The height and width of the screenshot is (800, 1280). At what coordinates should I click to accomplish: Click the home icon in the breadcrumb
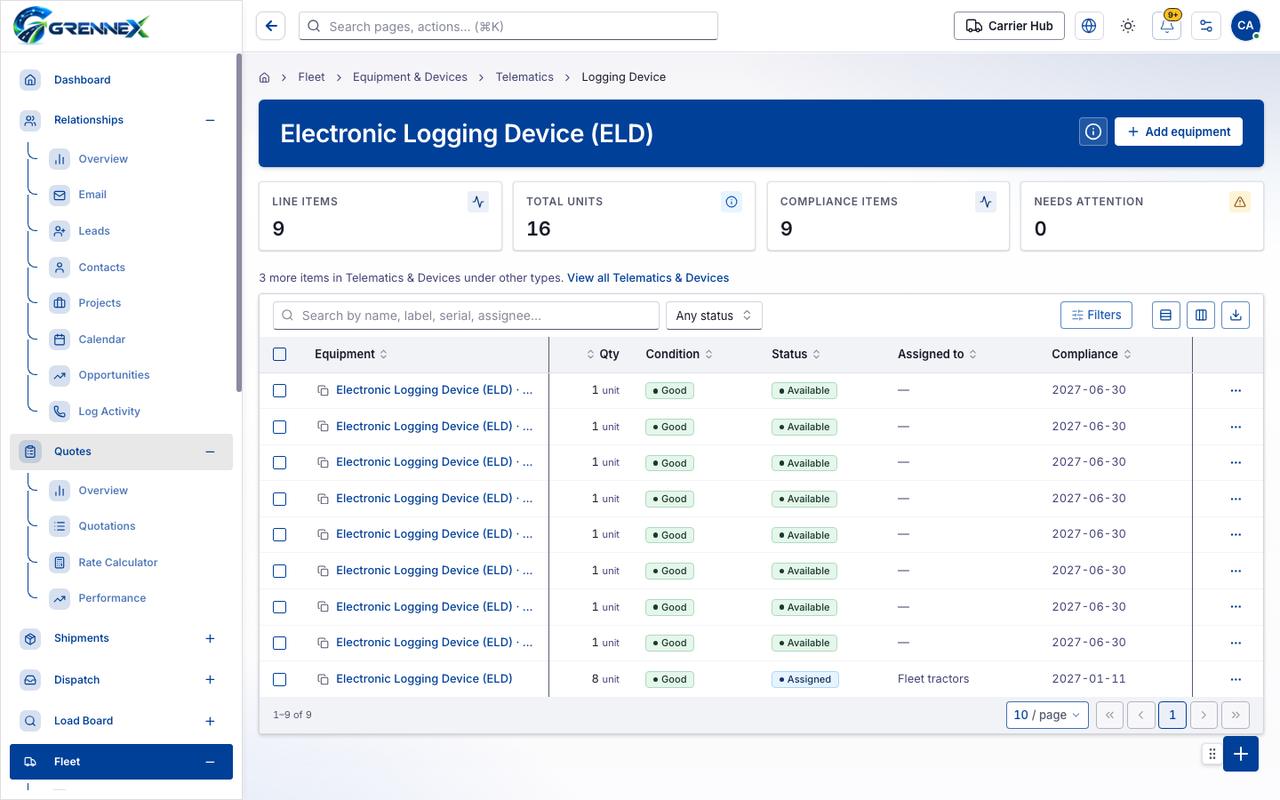click(265, 77)
